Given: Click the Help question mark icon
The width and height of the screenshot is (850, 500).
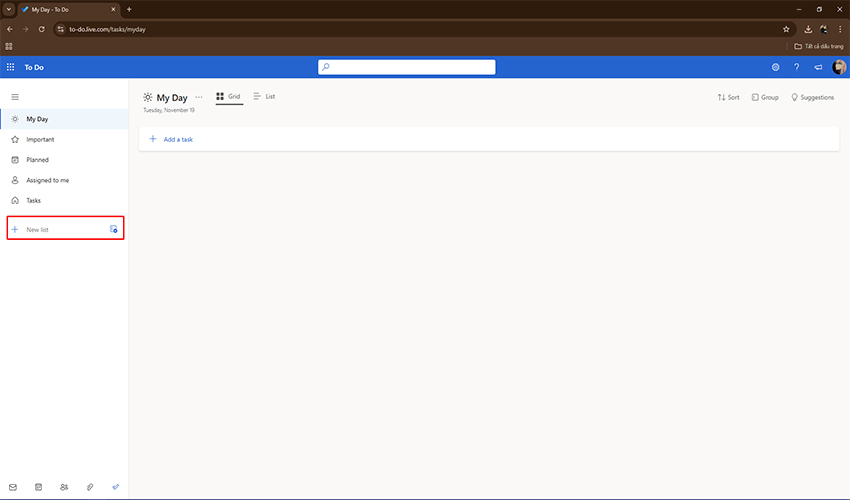Looking at the screenshot, I should 796,67.
